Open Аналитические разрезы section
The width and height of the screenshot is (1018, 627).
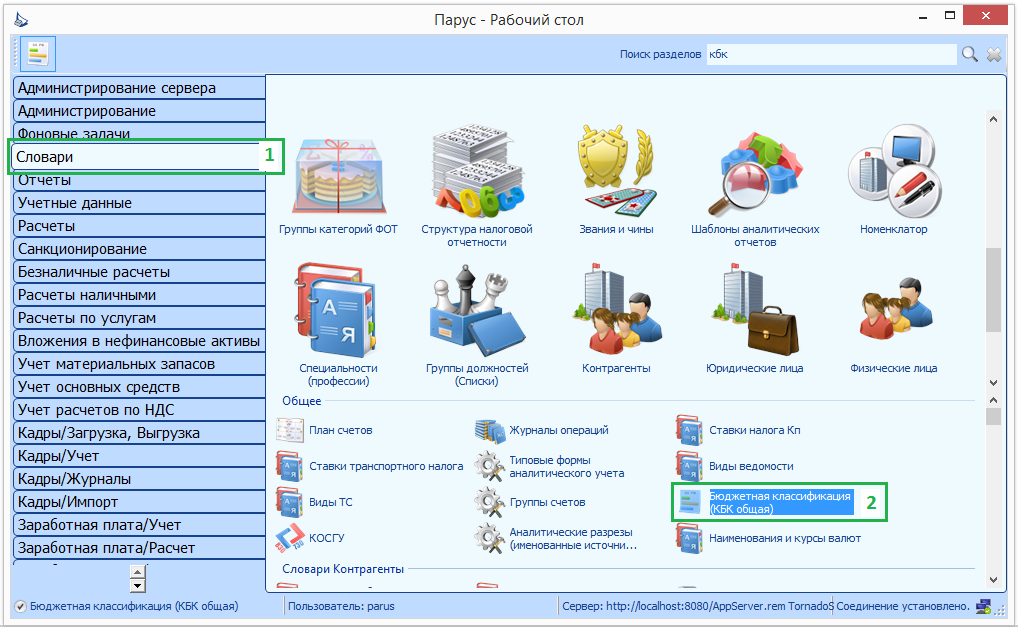pyautogui.click(x=556, y=539)
